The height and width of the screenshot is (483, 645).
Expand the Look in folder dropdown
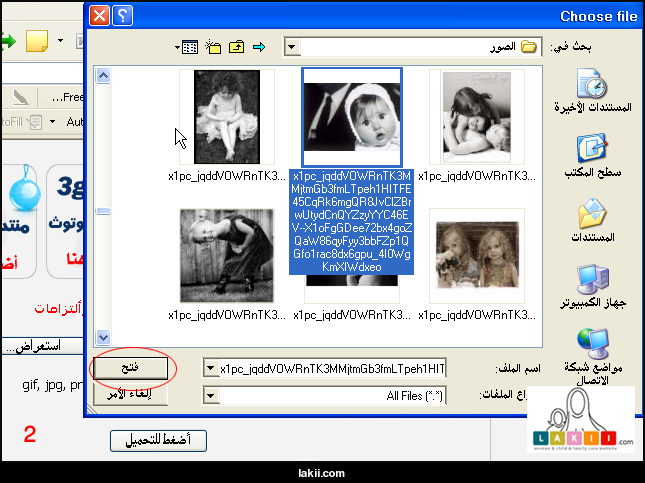291,47
